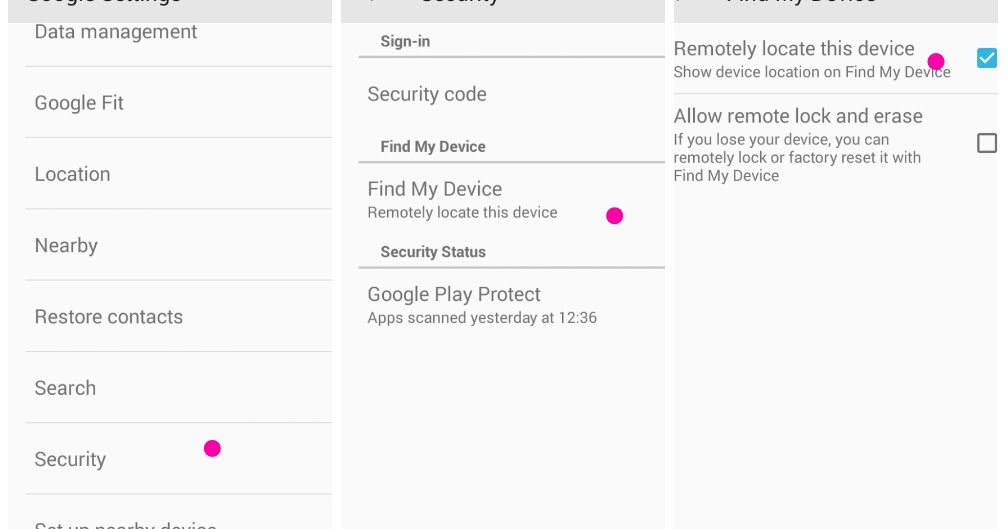Open Security from Google Settings list
Viewport: 1008px width, 529px height.
pos(70,459)
